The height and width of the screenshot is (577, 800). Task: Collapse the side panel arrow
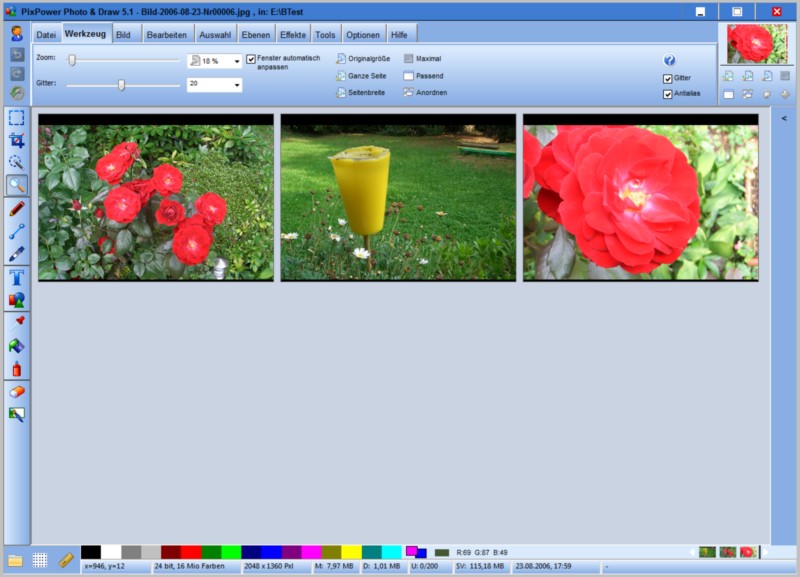(x=784, y=118)
